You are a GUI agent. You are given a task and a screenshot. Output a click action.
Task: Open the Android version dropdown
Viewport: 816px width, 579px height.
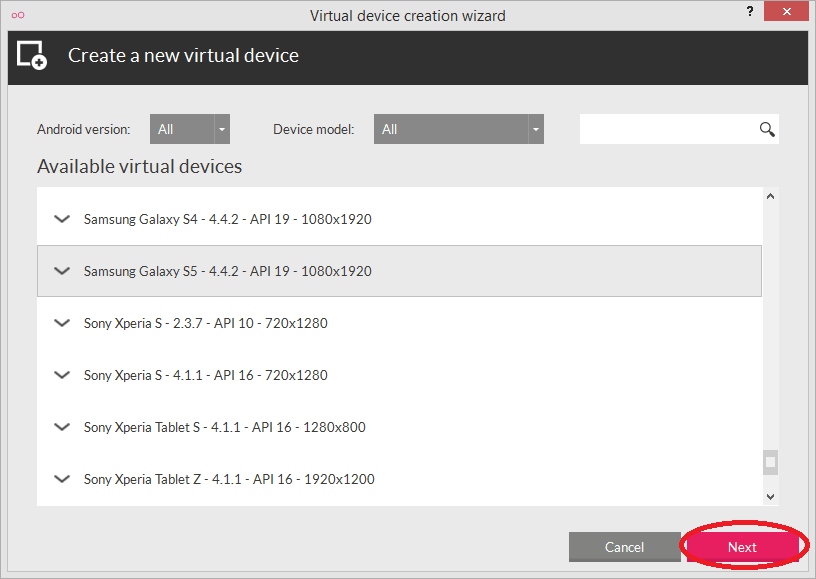190,129
